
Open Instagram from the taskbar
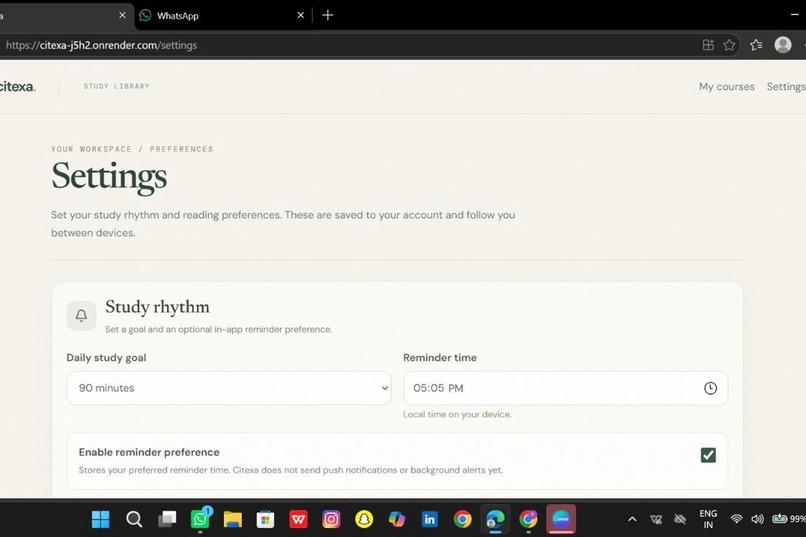pos(331,519)
